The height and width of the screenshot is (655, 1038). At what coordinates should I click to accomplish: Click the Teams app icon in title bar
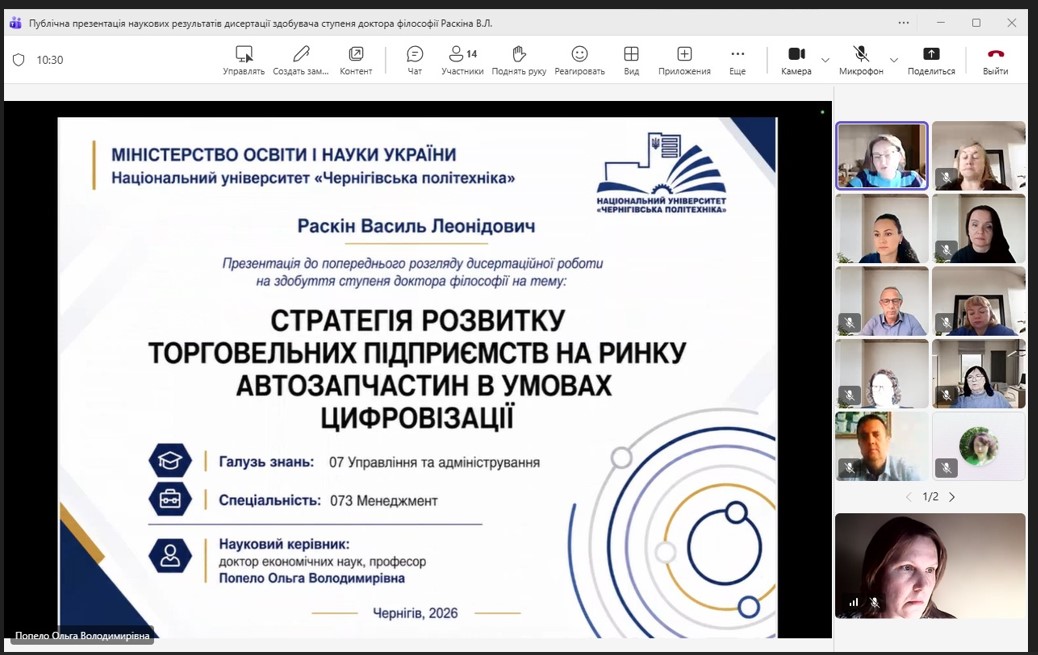15,23
